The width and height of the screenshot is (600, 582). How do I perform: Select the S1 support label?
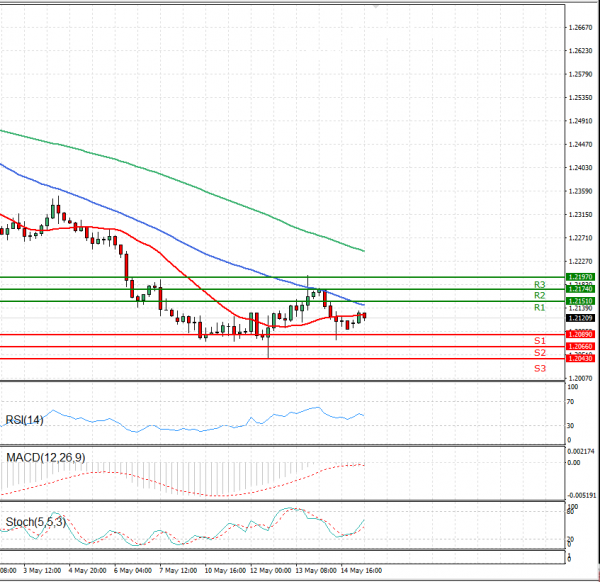coord(540,341)
